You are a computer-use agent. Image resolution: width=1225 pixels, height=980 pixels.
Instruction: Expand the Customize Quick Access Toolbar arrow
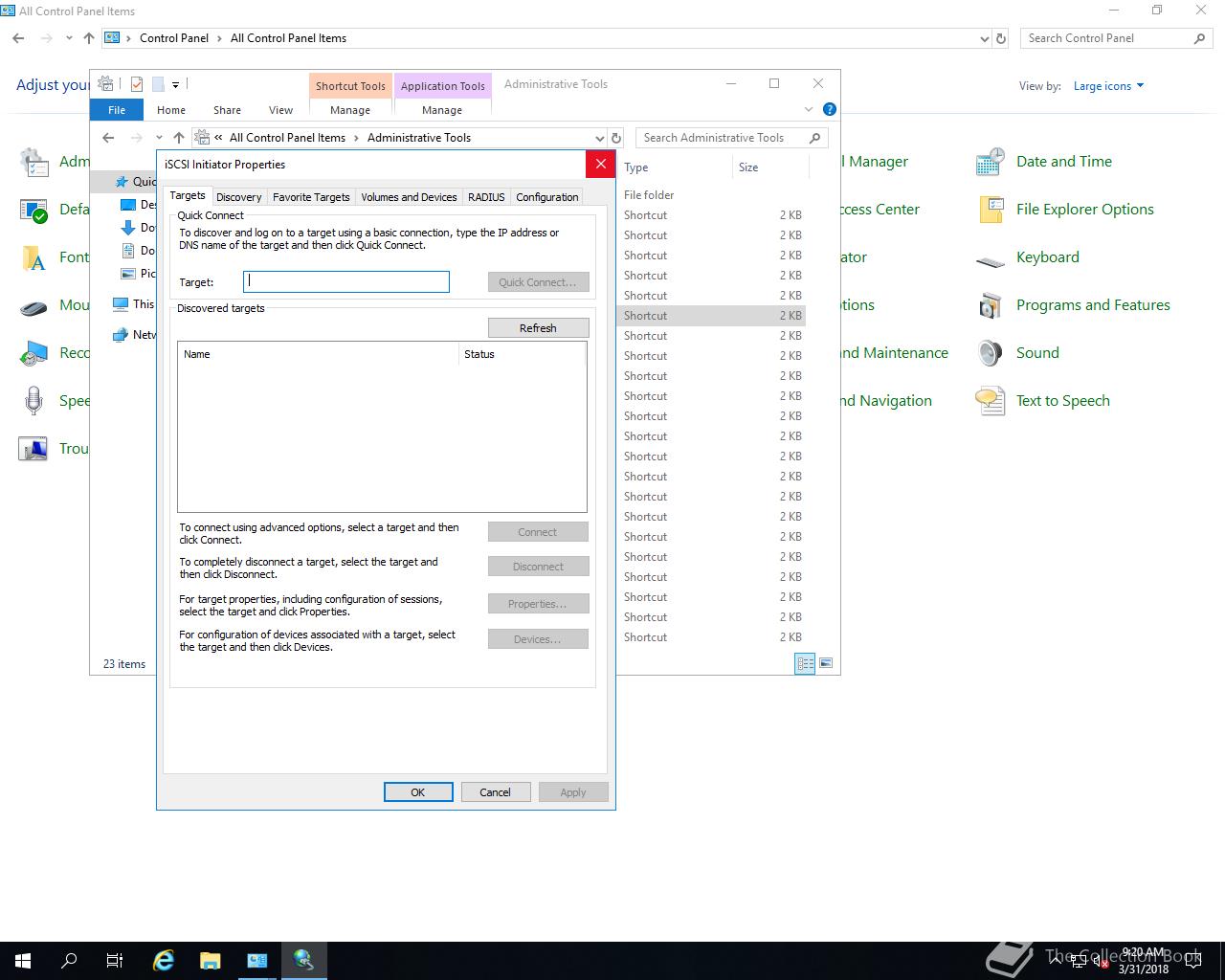click(x=175, y=84)
